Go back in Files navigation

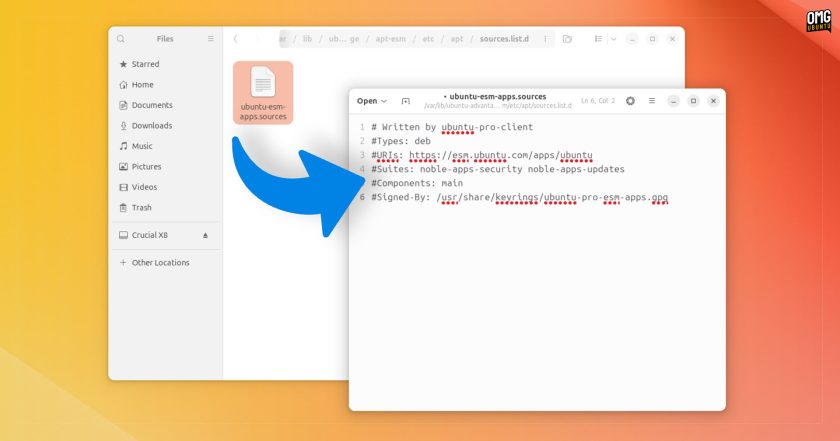tap(236, 39)
